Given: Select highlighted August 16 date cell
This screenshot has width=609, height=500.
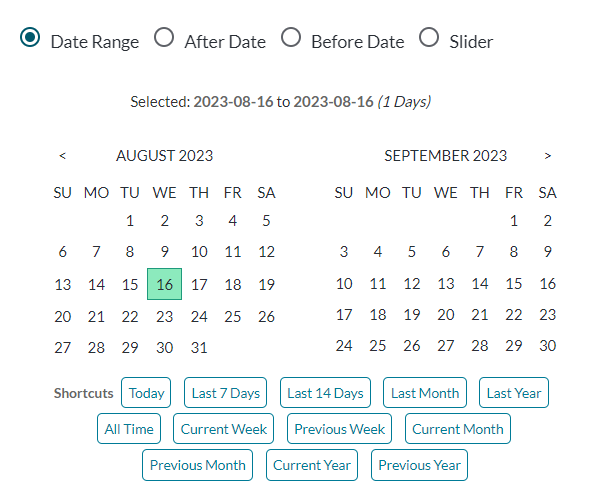Looking at the screenshot, I should (x=164, y=284).
